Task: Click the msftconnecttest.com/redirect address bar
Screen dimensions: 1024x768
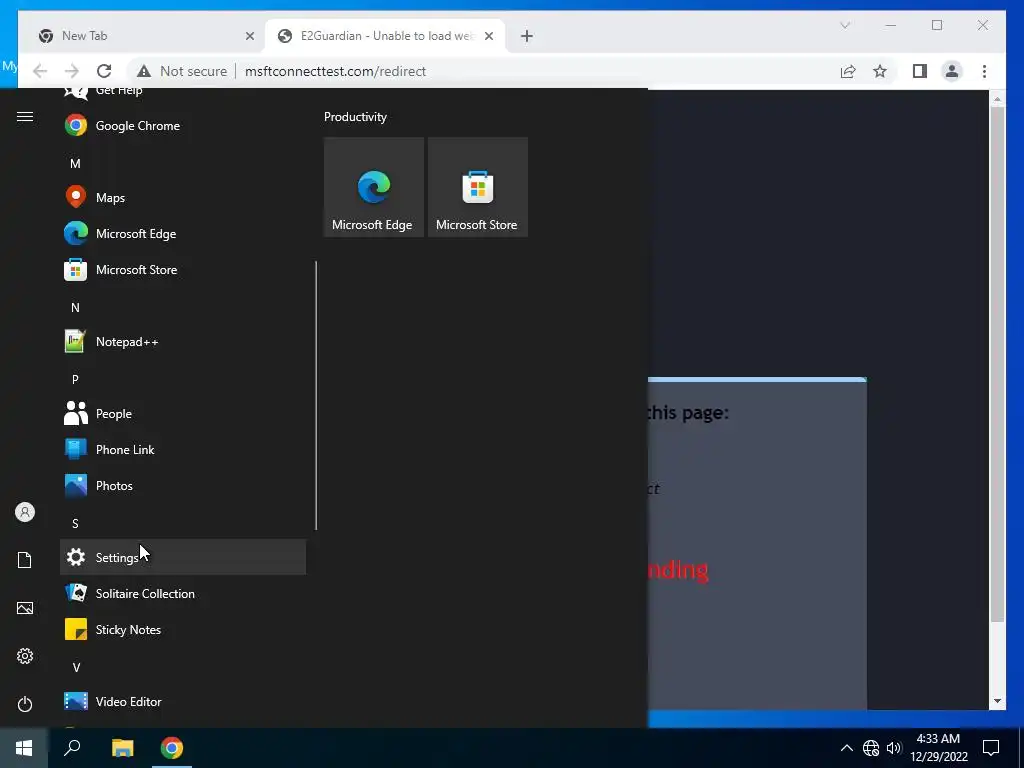Action: (335, 71)
